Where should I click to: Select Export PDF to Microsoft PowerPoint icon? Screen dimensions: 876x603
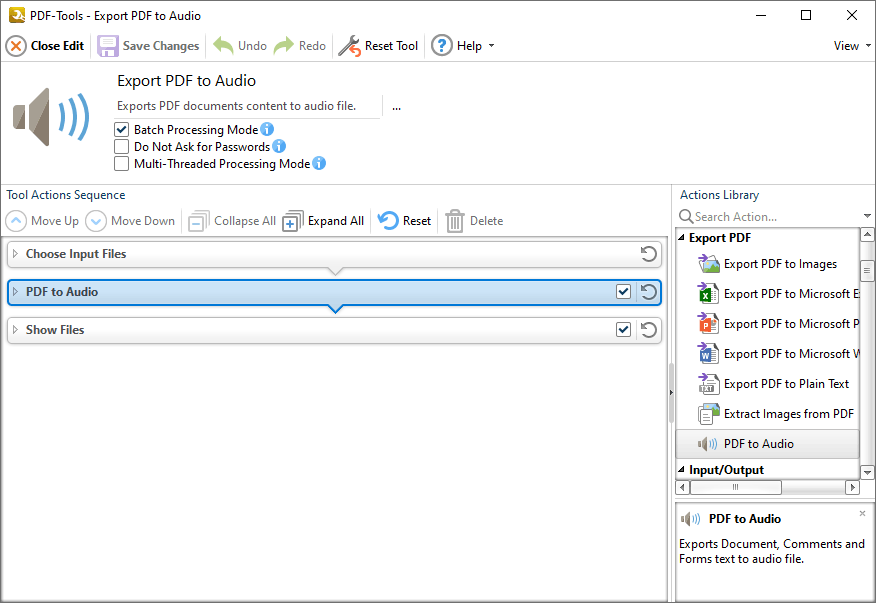[x=708, y=324]
